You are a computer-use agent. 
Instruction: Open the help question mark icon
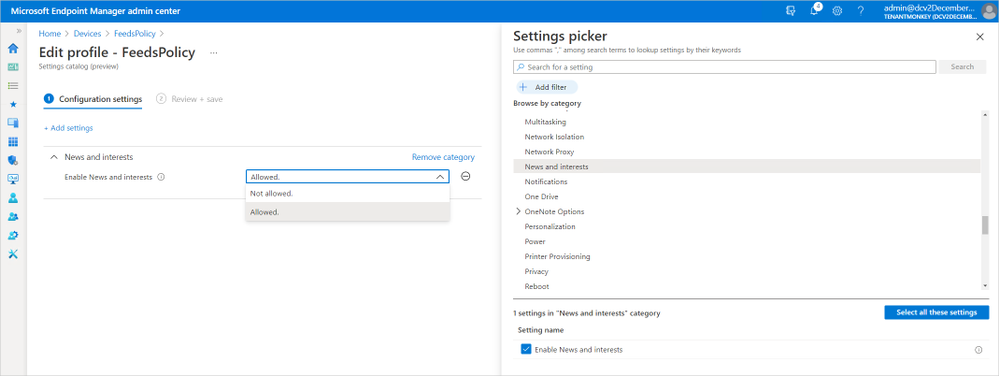[x=860, y=11]
